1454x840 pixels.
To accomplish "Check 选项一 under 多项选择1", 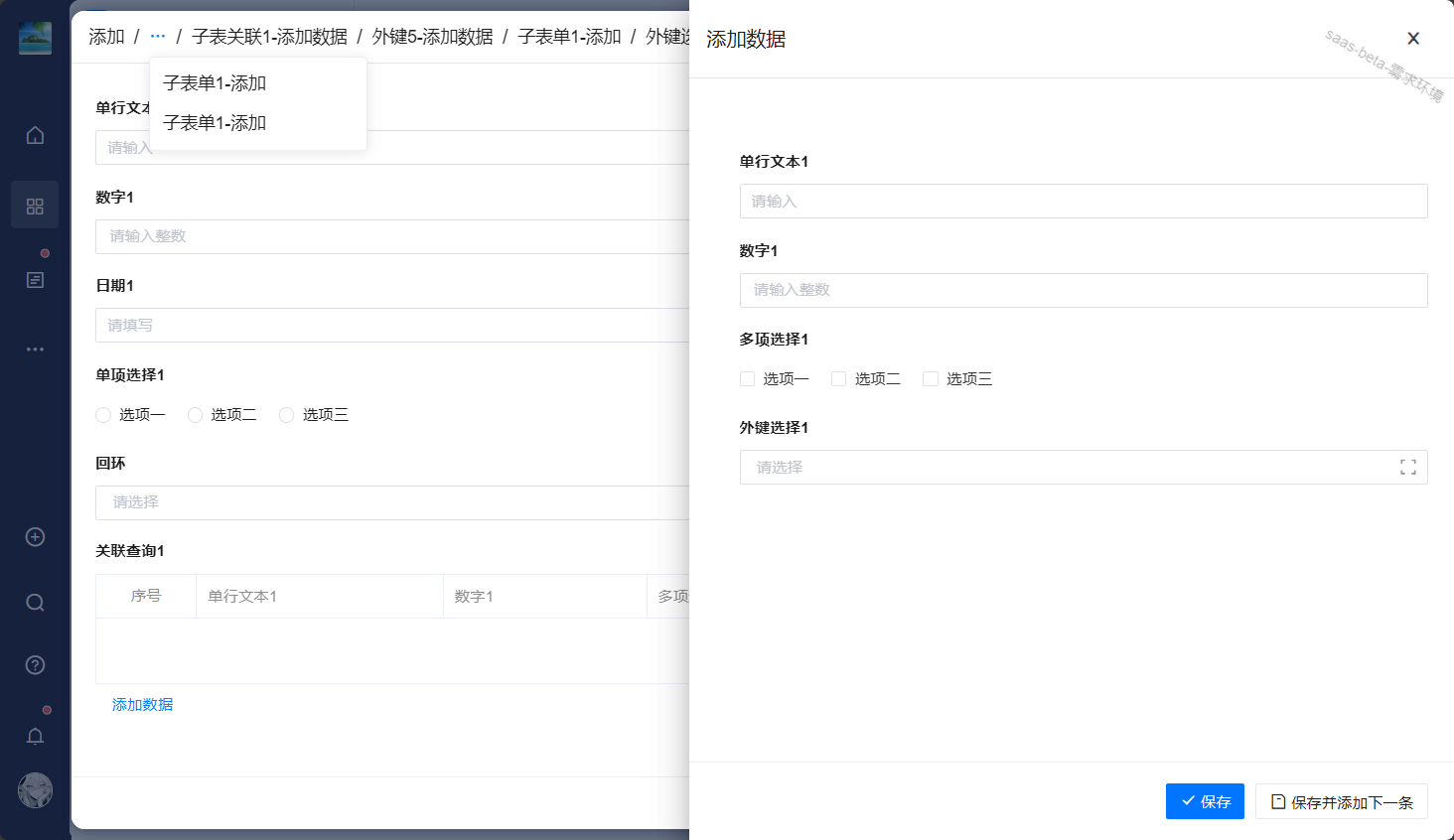I will point(748,379).
